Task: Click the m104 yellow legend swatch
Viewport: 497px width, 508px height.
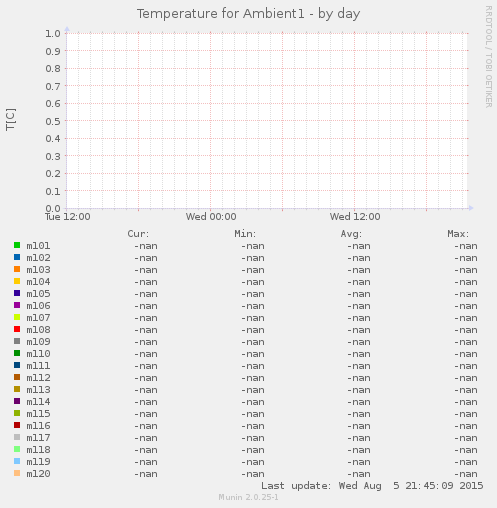Action: tap(17, 281)
